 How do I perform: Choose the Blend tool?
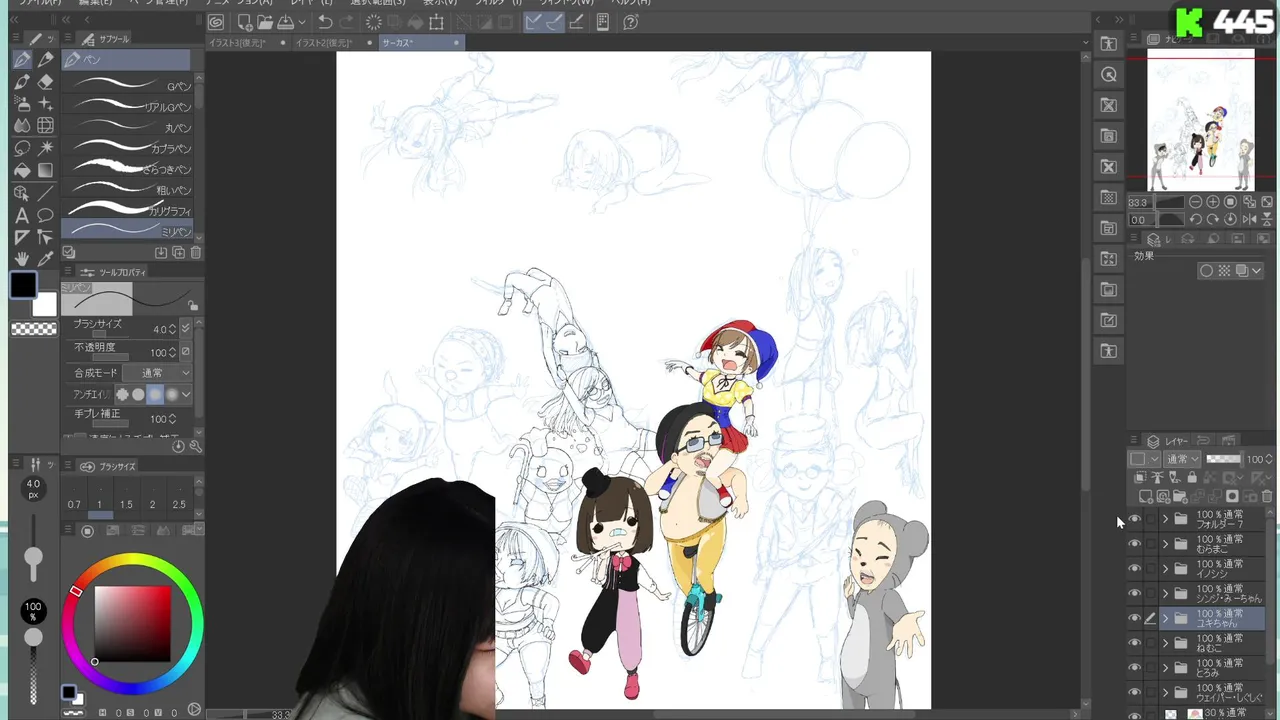22,126
